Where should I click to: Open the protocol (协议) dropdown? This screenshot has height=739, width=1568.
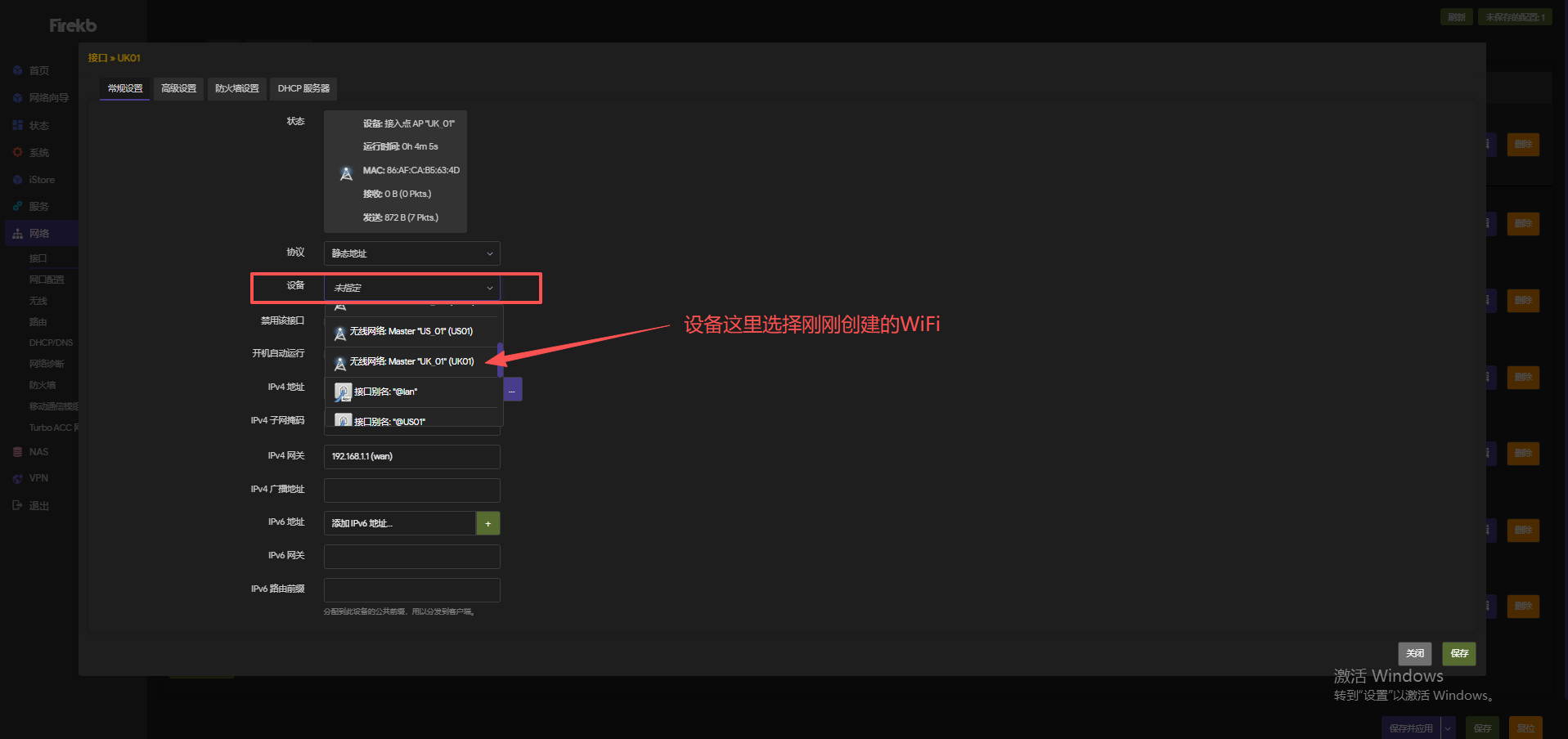pos(411,253)
